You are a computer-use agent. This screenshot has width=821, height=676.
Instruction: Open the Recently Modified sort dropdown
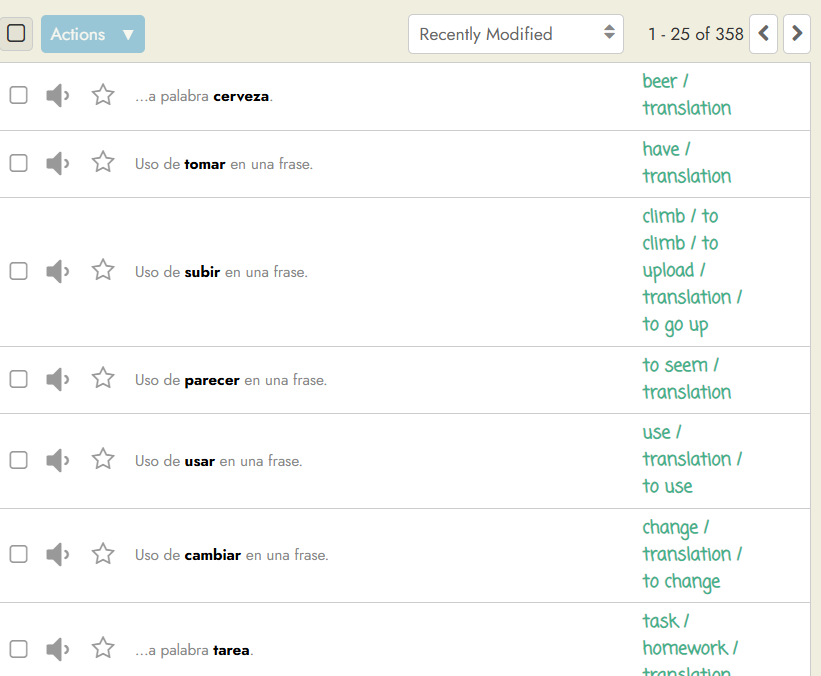point(515,34)
